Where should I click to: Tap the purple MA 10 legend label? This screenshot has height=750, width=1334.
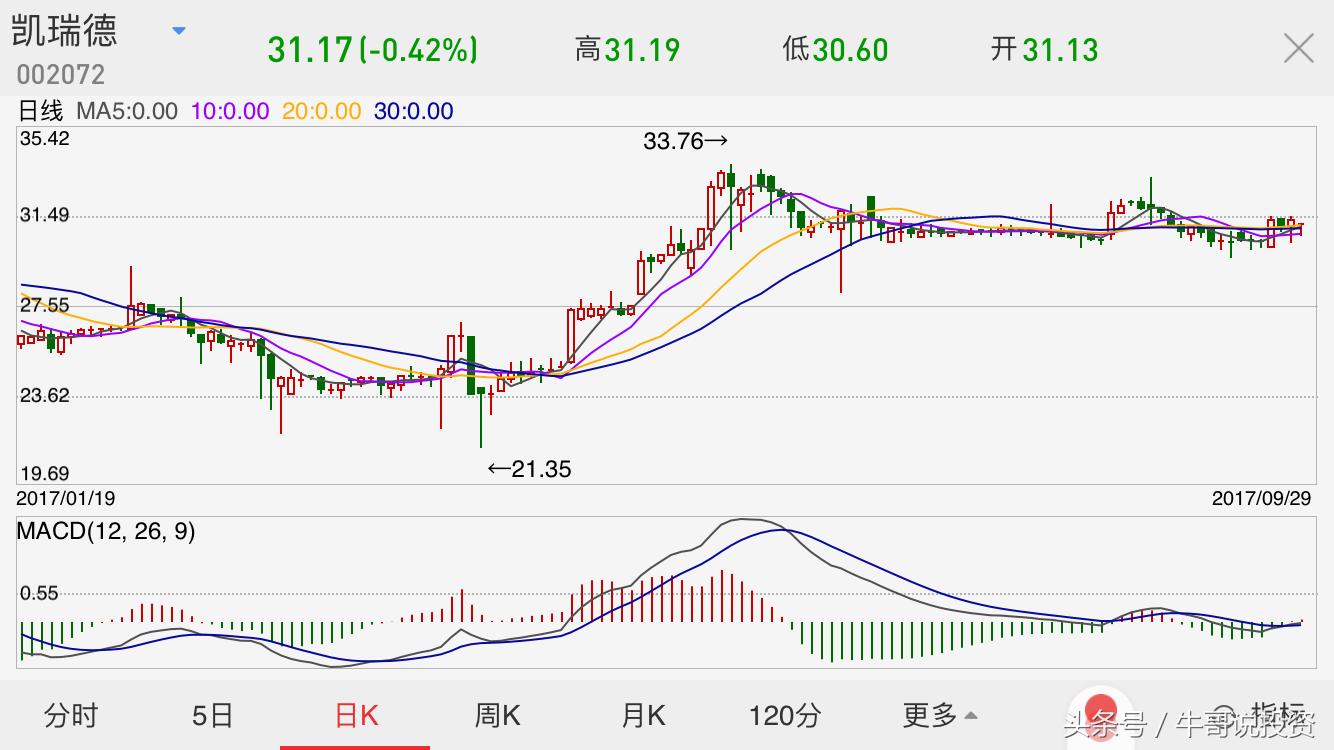pyautogui.click(x=230, y=111)
